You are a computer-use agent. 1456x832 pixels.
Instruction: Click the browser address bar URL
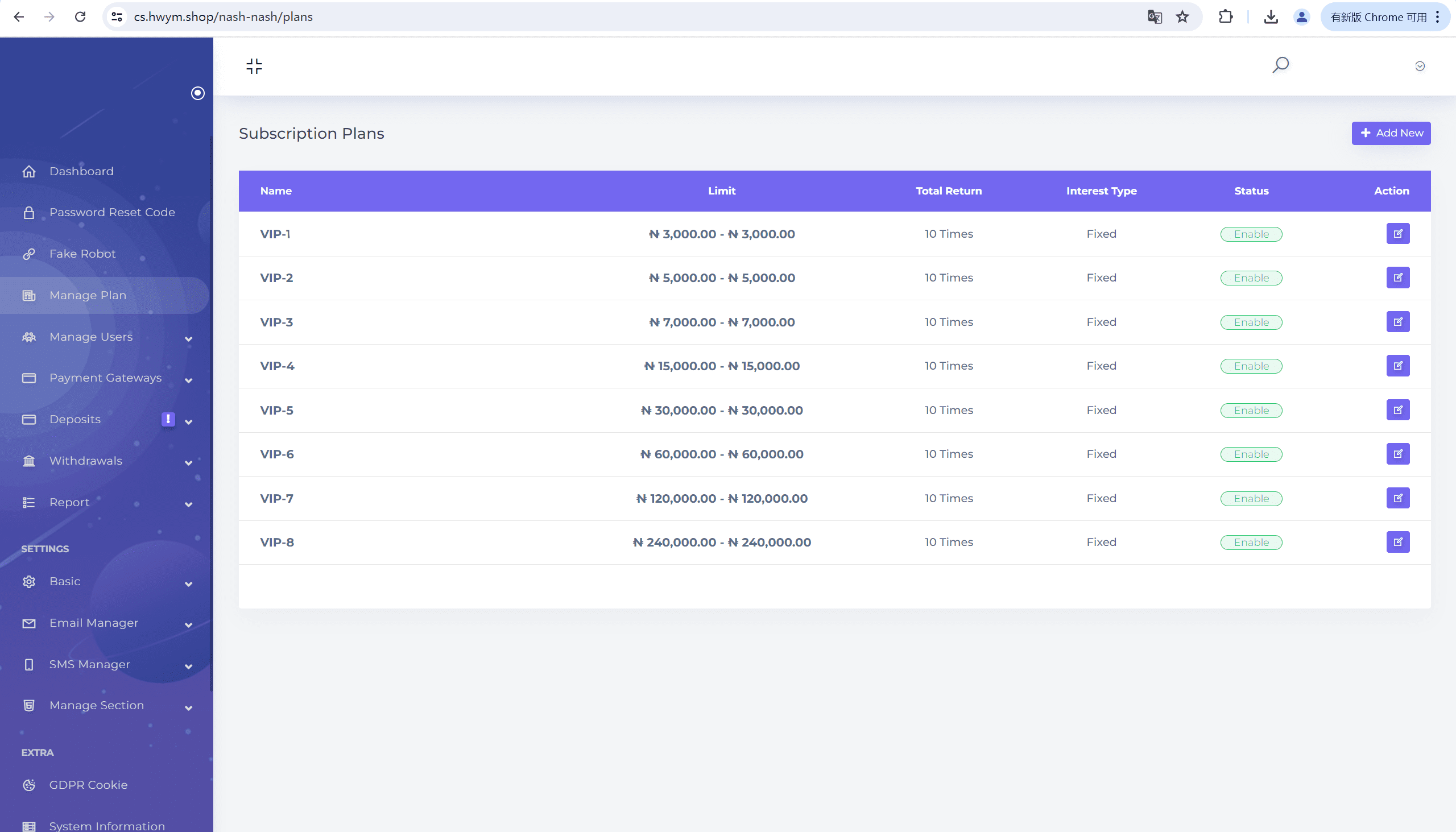[x=223, y=17]
